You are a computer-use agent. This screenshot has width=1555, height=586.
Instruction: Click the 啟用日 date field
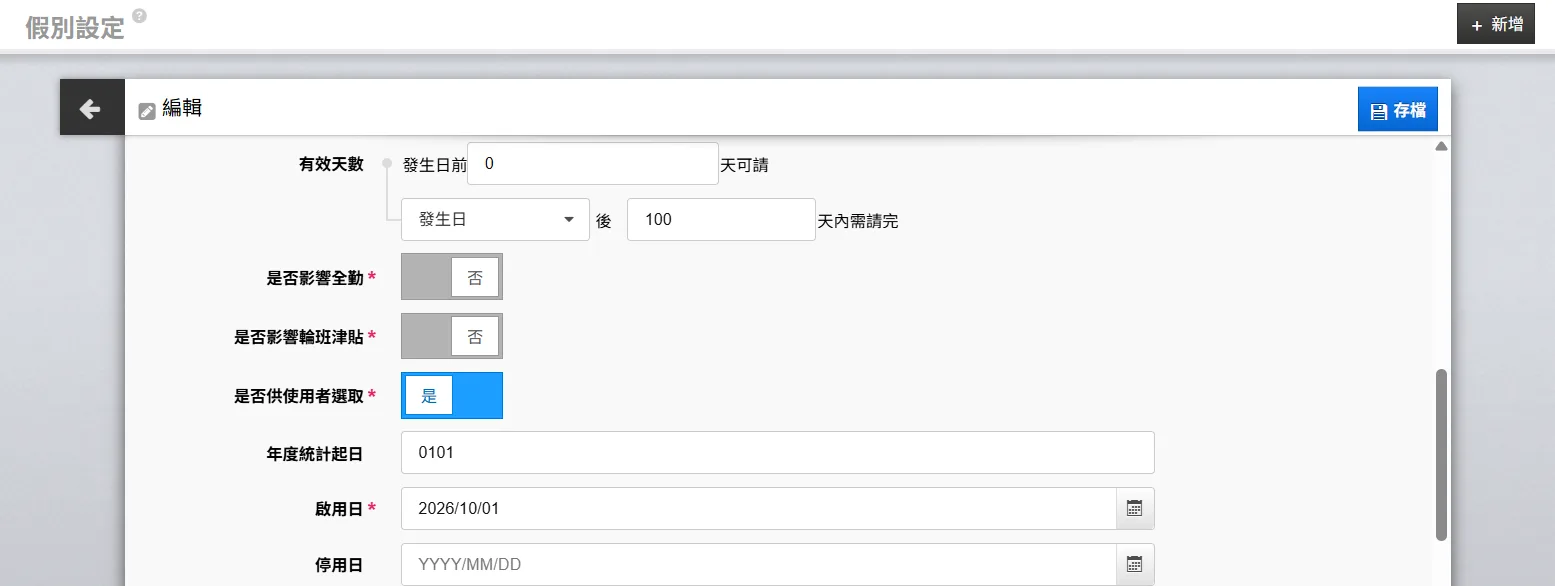point(758,508)
